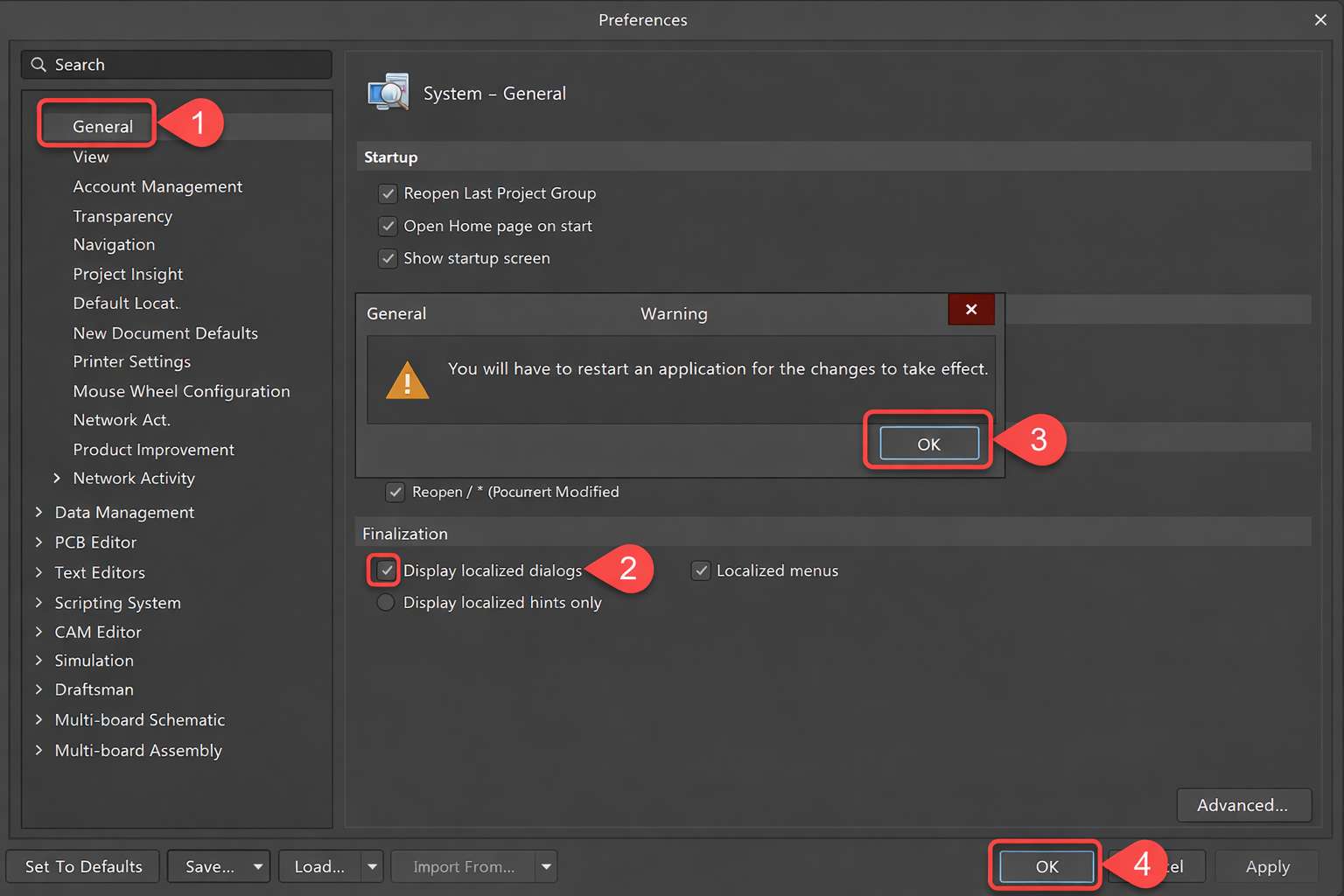Image resolution: width=1344 pixels, height=896 pixels.
Task: Select Display localized hints only radio
Action: point(385,603)
